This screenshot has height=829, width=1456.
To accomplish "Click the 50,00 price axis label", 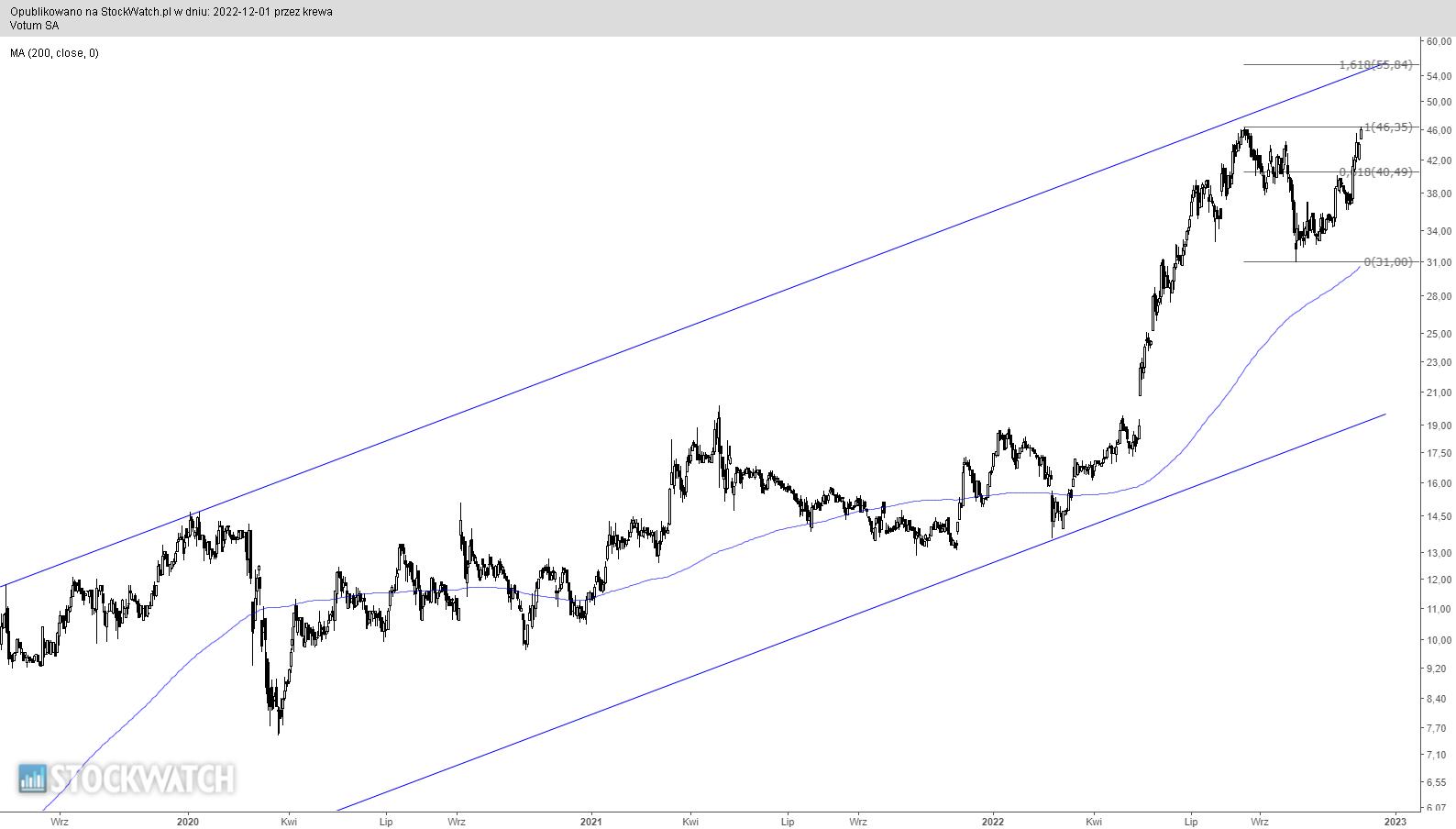I will point(1439,102).
